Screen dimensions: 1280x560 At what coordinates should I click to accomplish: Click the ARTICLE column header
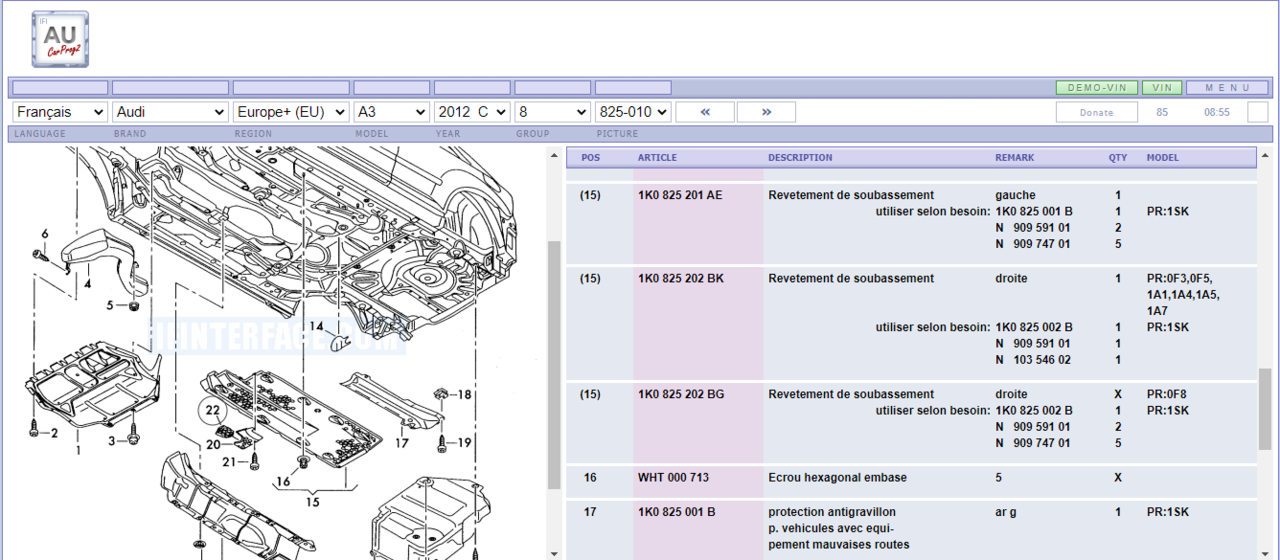[657, 158]
